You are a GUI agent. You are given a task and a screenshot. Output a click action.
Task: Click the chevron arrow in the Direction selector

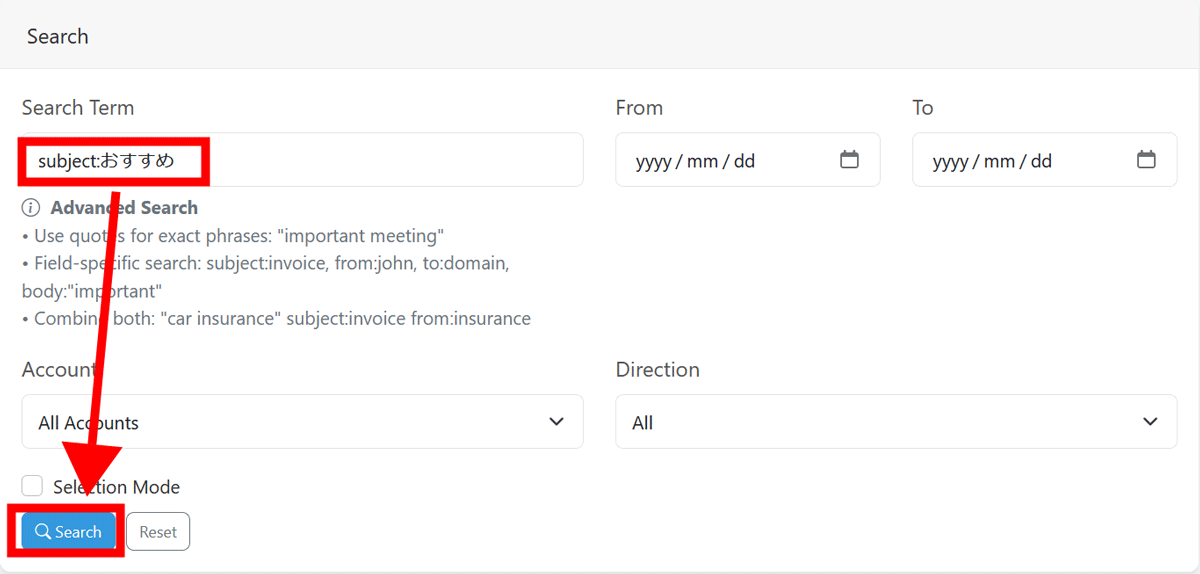tap(1150, 422)
